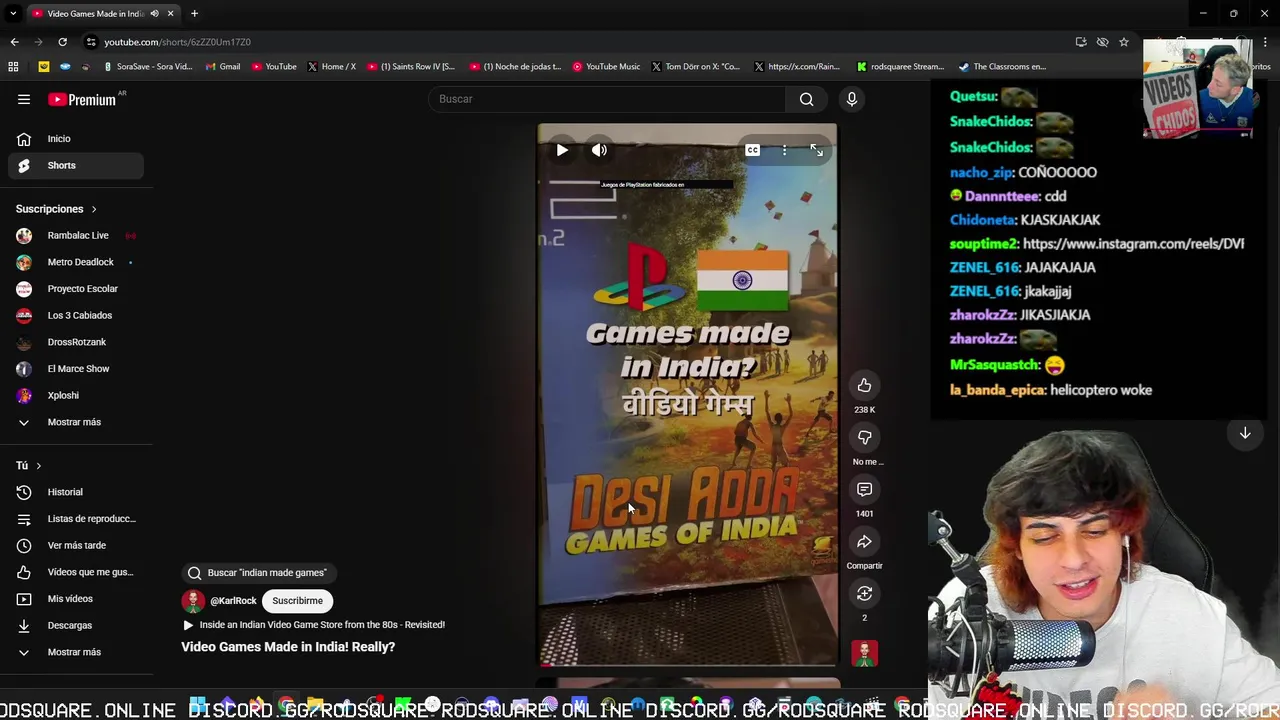Open Gmail bookmark
Screen dimensions: 1280x720
click(223, 67)
